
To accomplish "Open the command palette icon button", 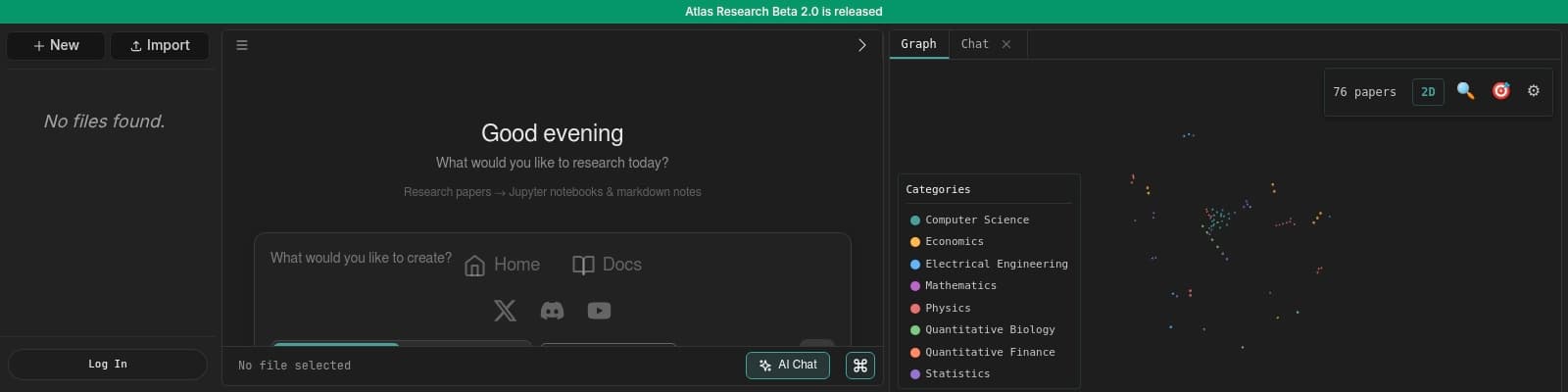I will coord(860,366).
